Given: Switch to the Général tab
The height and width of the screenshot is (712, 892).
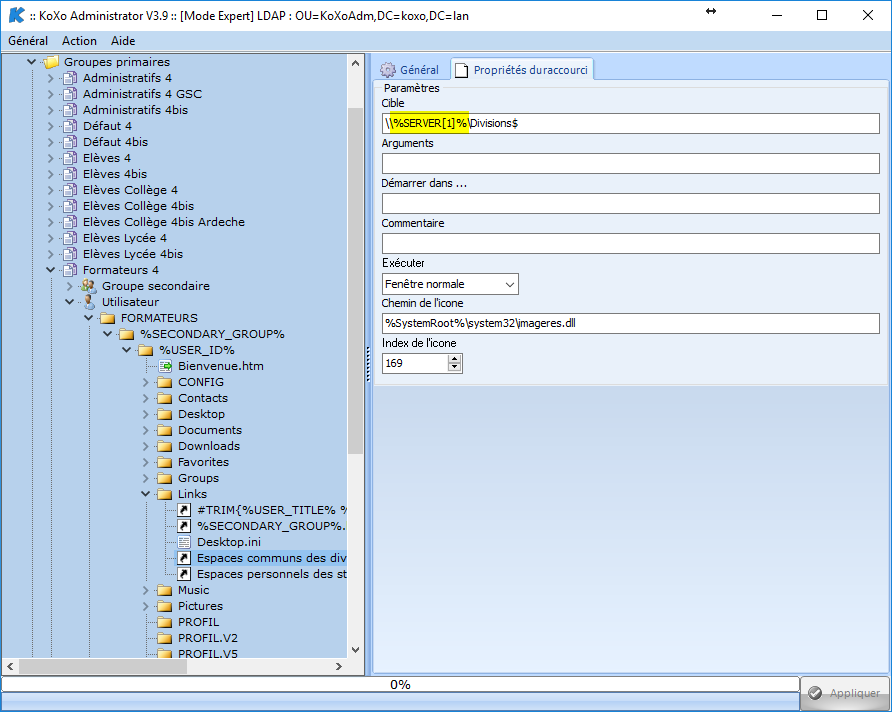Looking at the screenshot, I should pyautogui.click(x=410, y=70).
